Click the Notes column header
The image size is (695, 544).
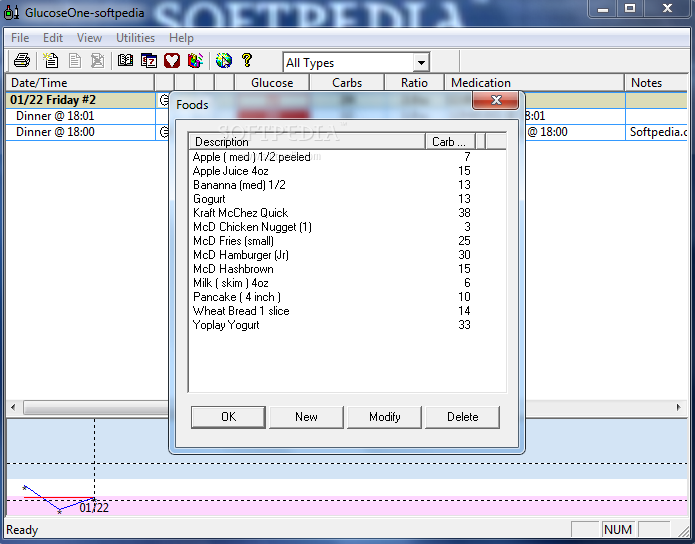[x=656, y=83]
